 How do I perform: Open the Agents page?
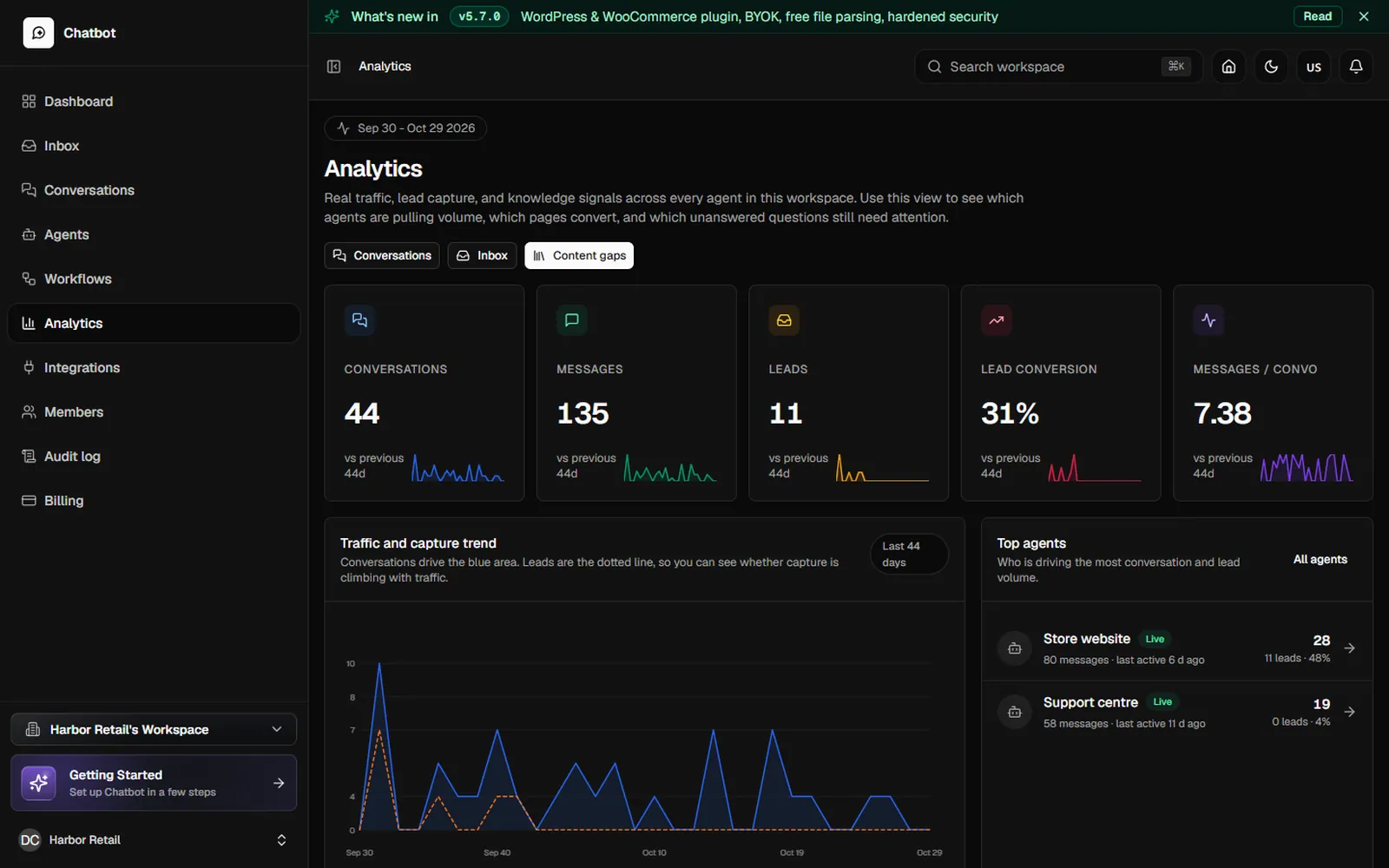154,234
